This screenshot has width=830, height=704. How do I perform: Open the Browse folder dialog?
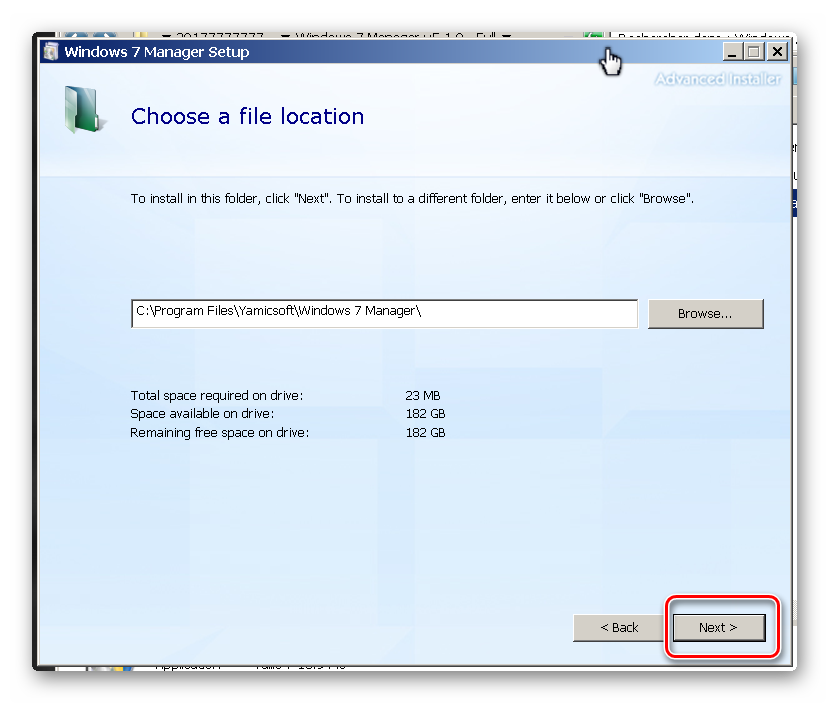(x=705, y=313)
